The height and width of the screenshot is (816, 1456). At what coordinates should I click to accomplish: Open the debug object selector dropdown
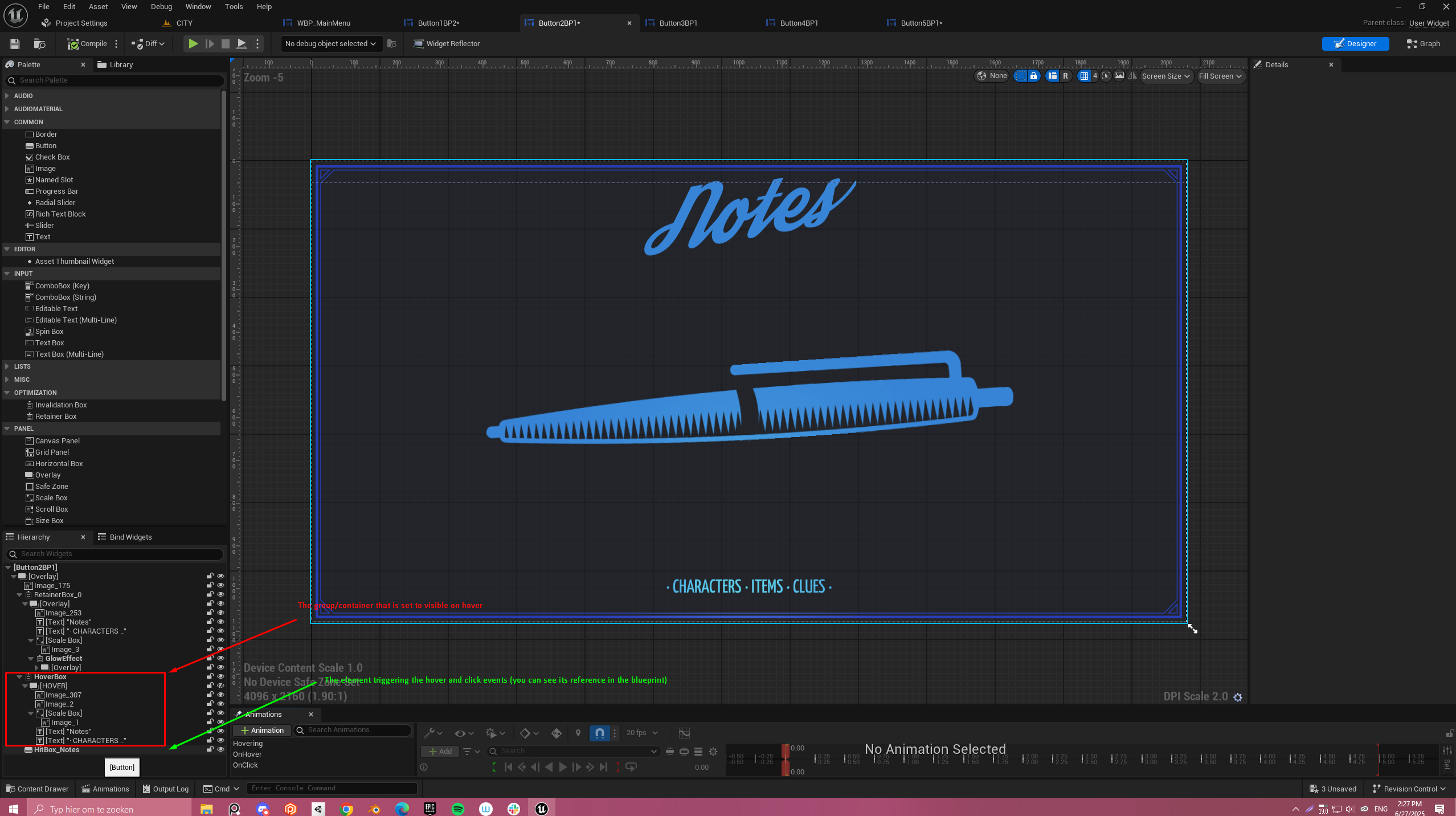pyautogui.click(x=330, y=44)
